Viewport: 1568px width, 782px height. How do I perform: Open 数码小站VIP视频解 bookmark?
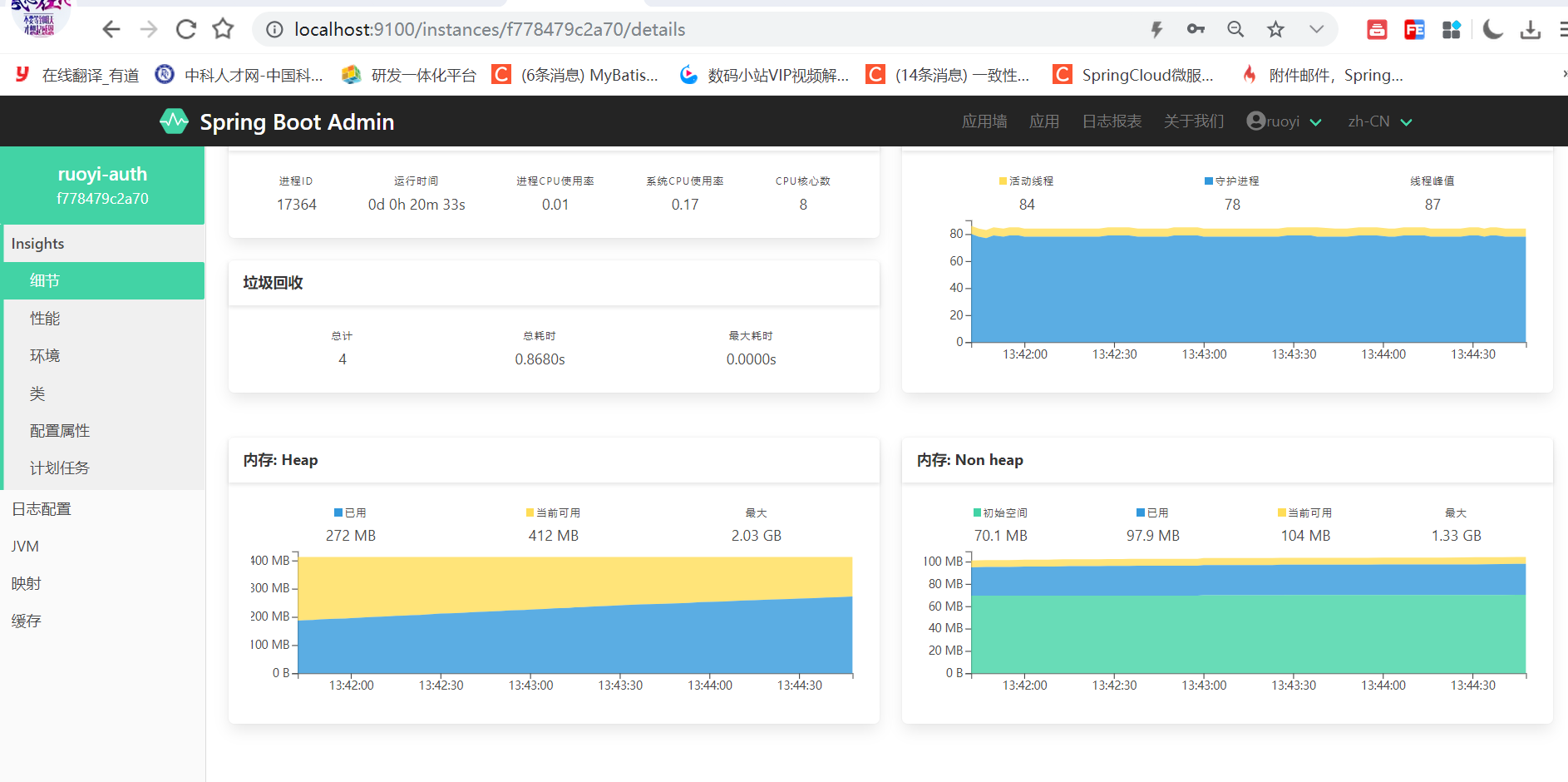[764, 75]
